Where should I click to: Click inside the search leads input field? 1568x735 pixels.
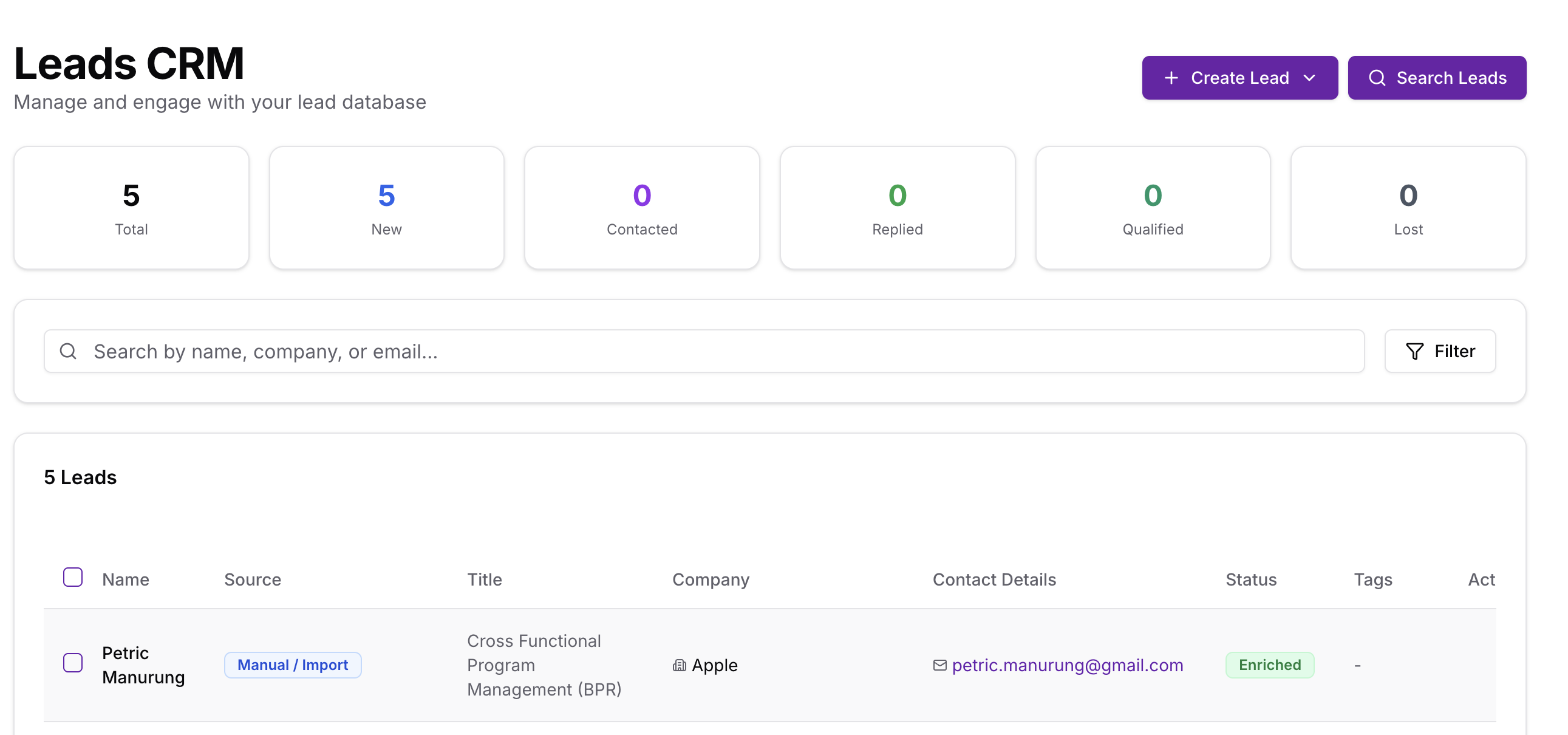tap(487, 351)
